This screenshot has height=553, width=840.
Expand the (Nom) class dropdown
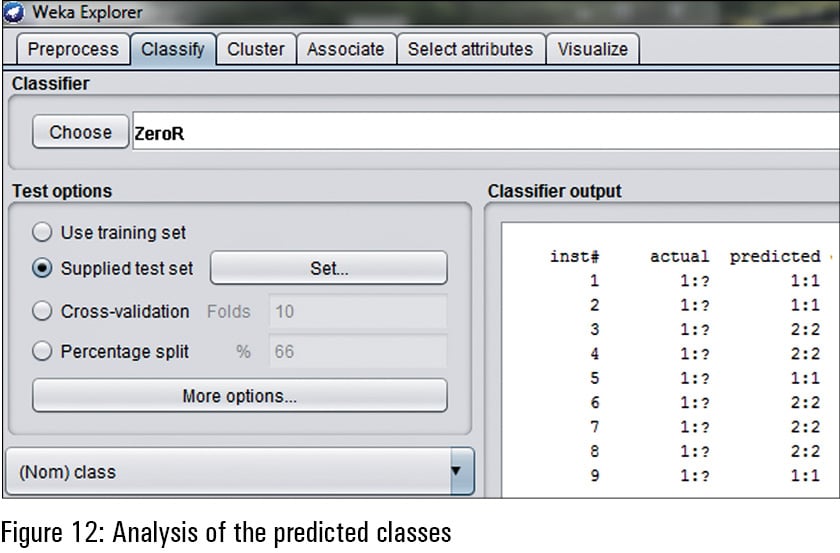228,471
